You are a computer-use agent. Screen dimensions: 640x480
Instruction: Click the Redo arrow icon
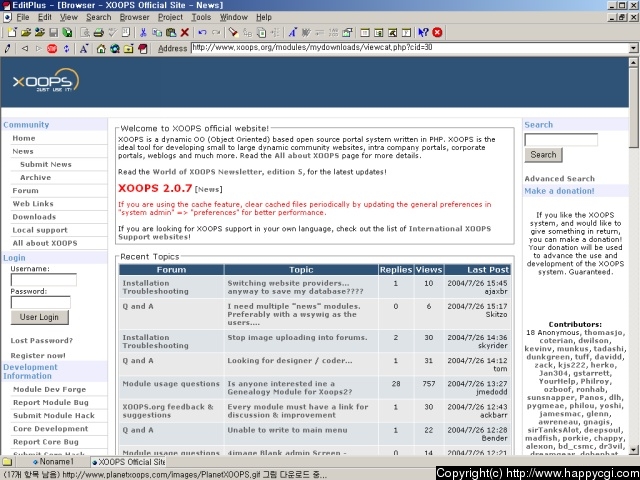(x=216, y=32)
